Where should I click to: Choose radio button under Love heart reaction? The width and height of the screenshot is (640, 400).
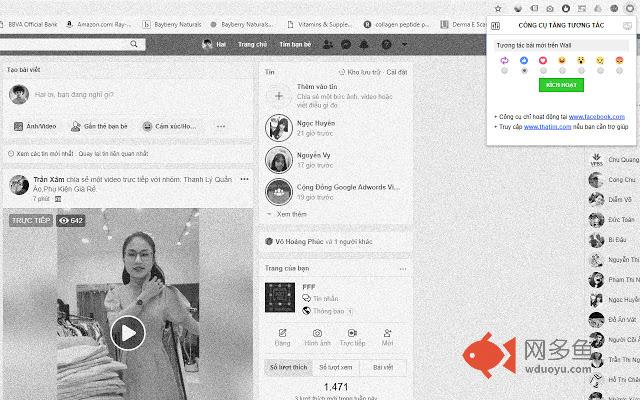(543, 71)
